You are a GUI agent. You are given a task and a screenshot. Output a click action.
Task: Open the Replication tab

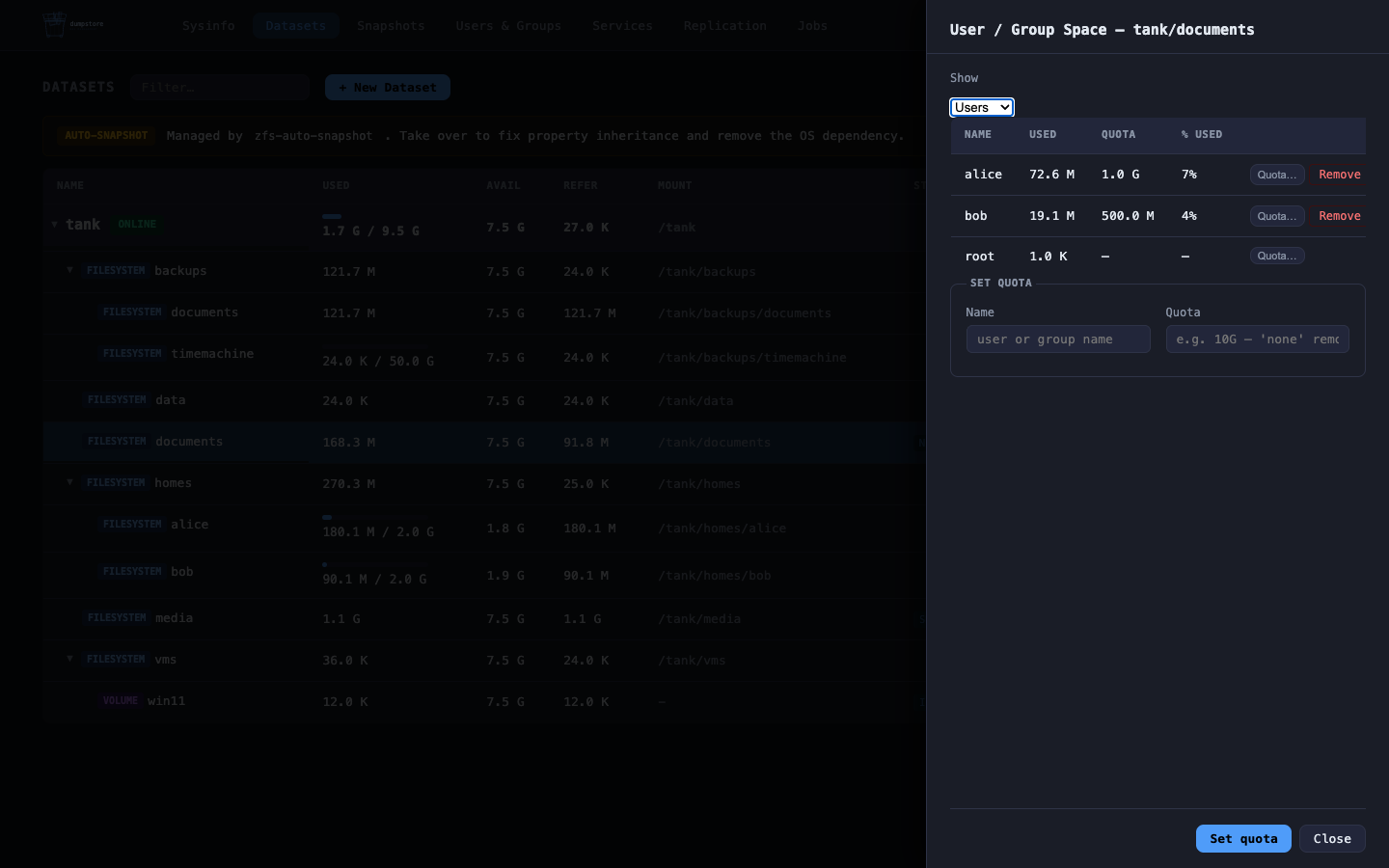725,26
